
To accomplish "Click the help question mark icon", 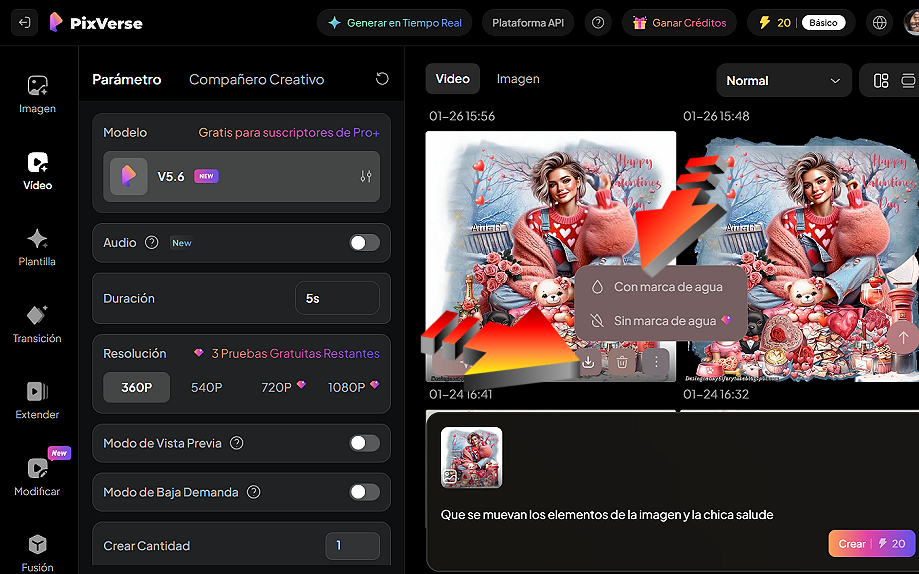I will 598,23.
